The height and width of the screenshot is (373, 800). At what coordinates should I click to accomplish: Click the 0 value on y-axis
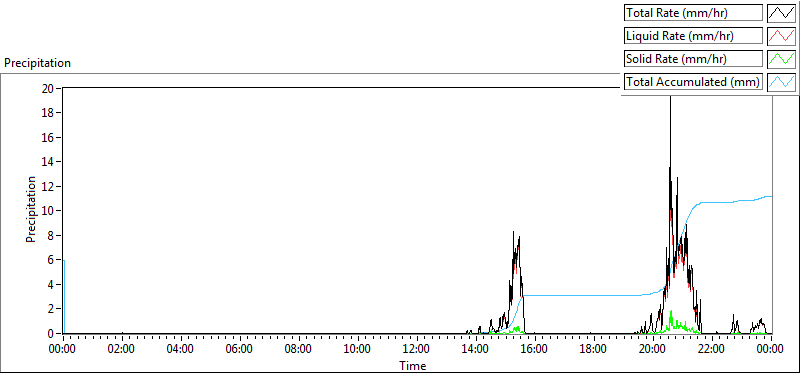52,333
